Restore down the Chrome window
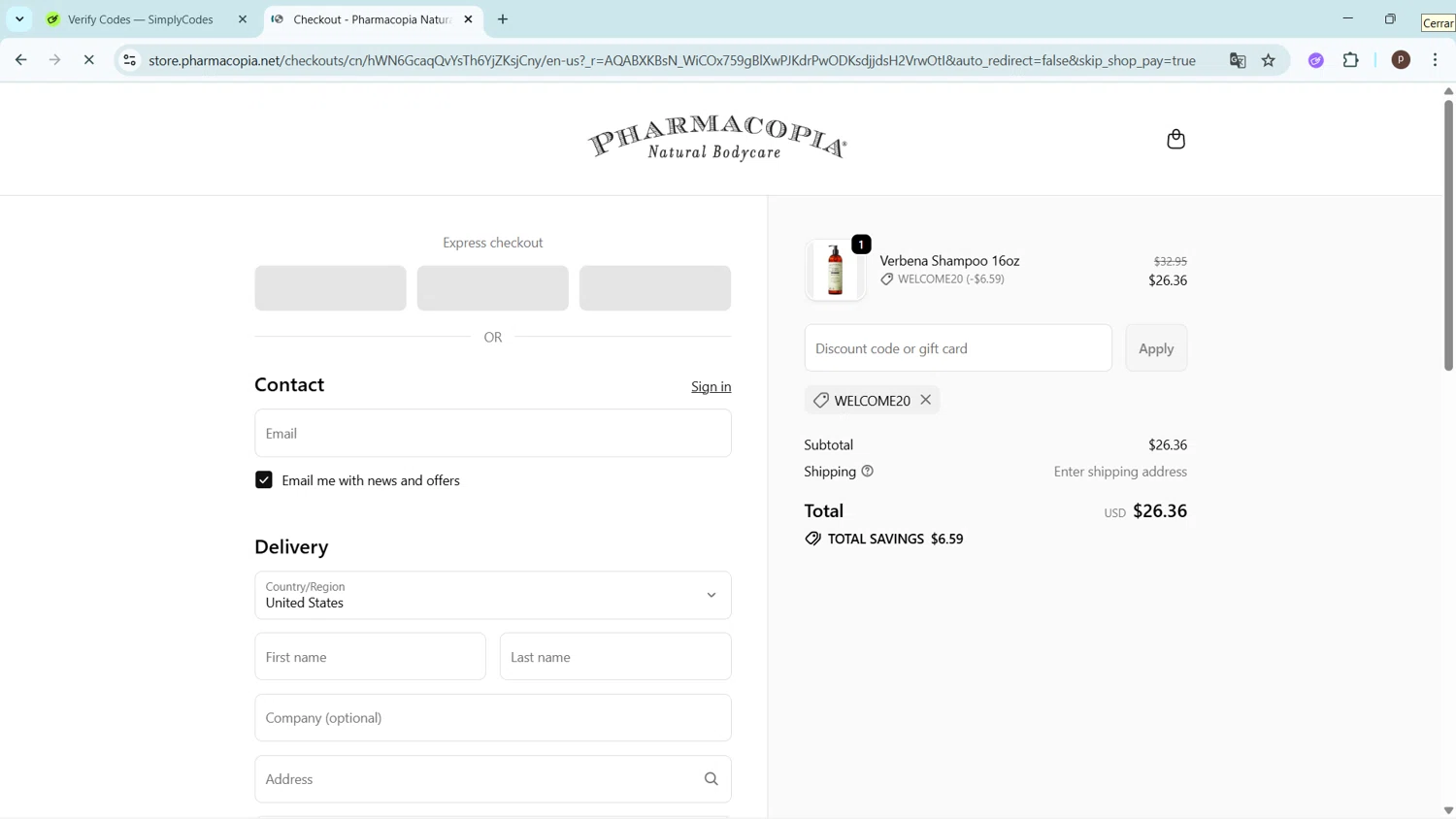The image size is (1456, 819). [x=1390, y=19]
